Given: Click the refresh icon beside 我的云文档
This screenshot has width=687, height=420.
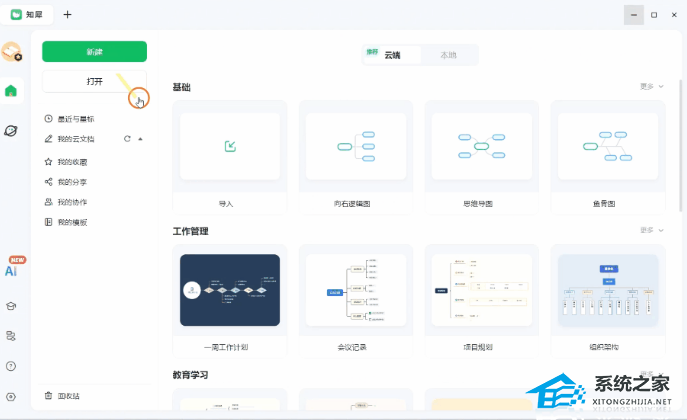Looking at the screenshot, I should pyautogui.click(x=127, y=139).
